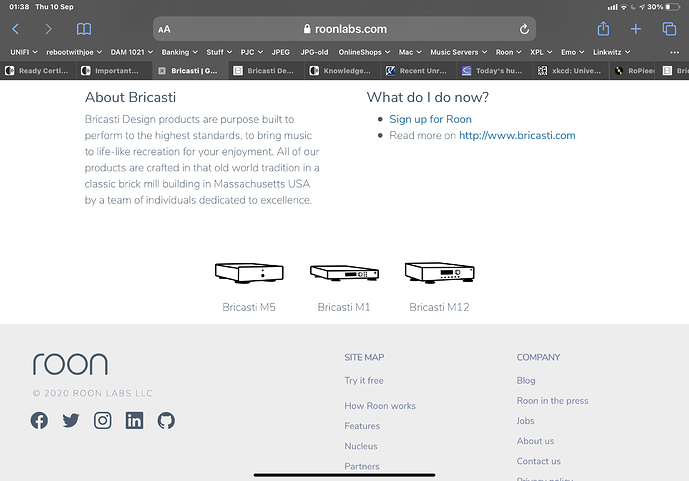The image size is (689, 481).
Task: Expand the OnlineShops bookmarks folder
Action: coord(364,52)
